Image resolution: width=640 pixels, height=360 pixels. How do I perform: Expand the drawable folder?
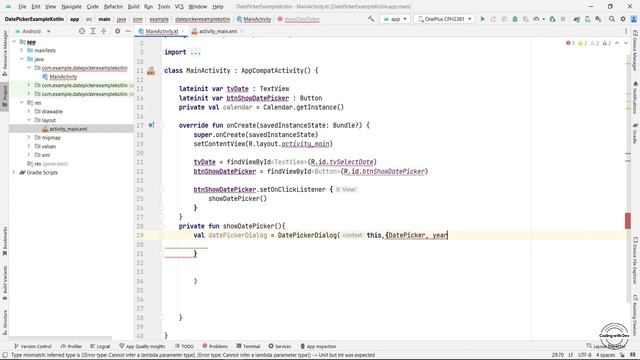pos(29,111)
